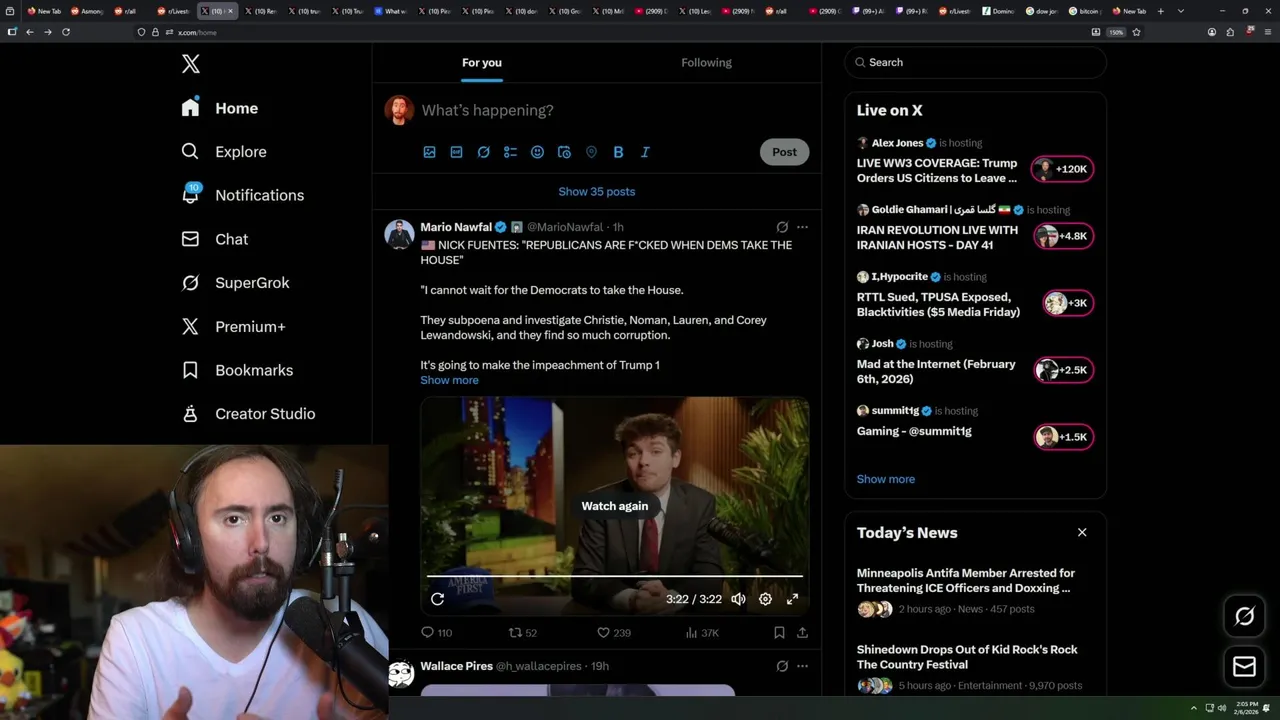Switch to the Following tab
This screenshot has width=1280, height=720.
707,62
